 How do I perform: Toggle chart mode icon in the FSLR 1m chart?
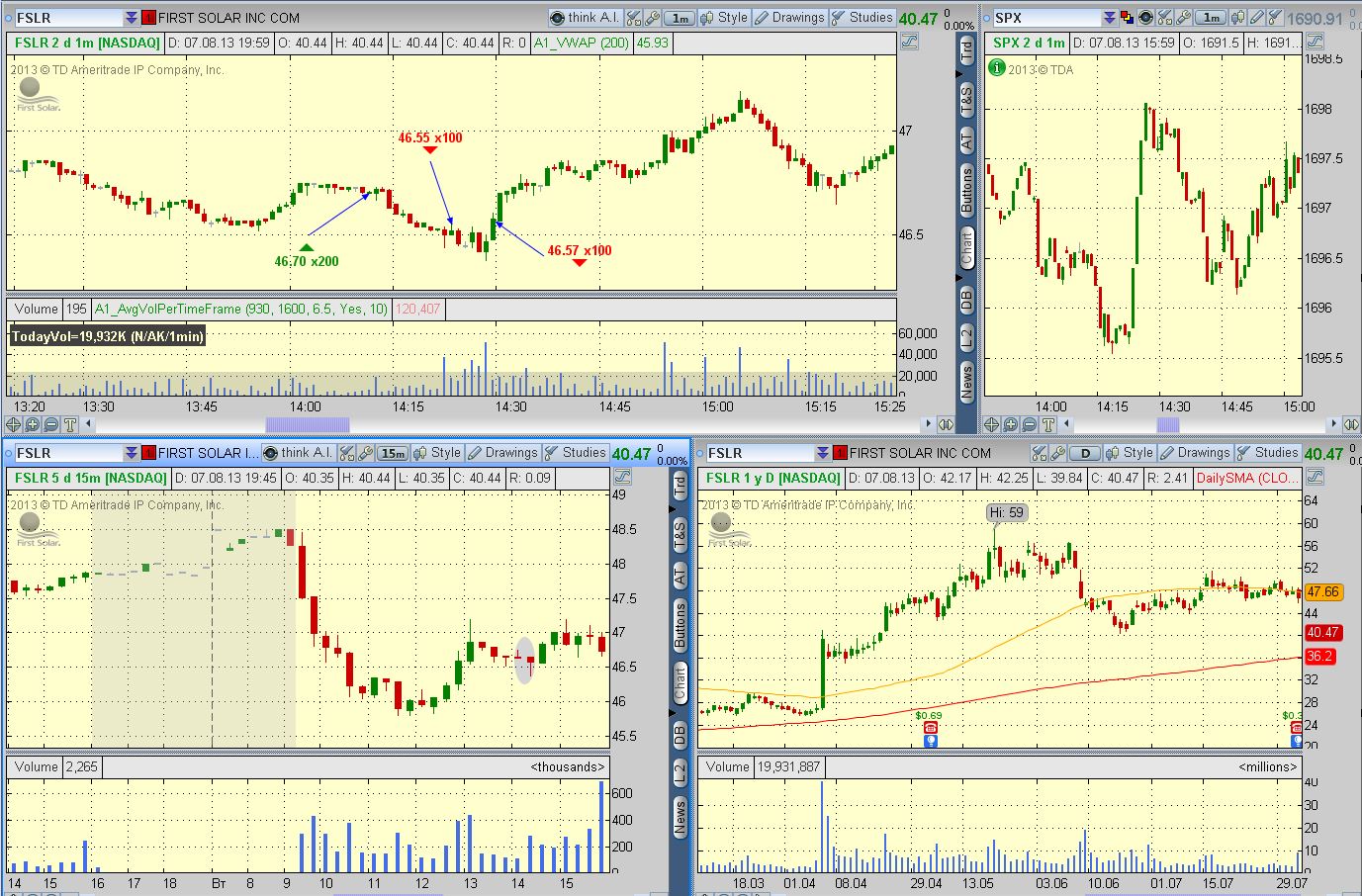tap(909, 42)
